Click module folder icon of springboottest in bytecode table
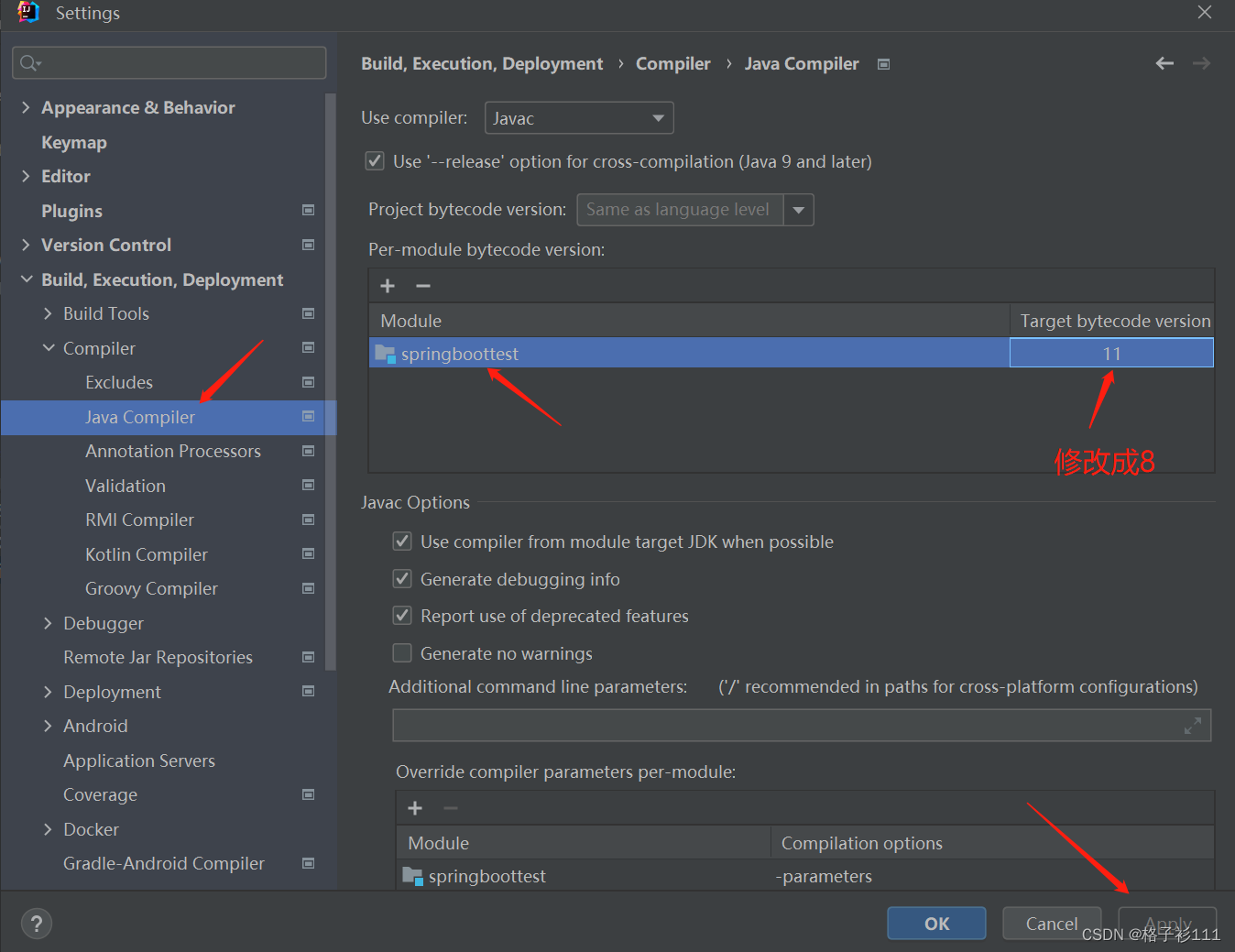Image resolution: width=1235 pixels, height=952 pixels. click(385, 354)
